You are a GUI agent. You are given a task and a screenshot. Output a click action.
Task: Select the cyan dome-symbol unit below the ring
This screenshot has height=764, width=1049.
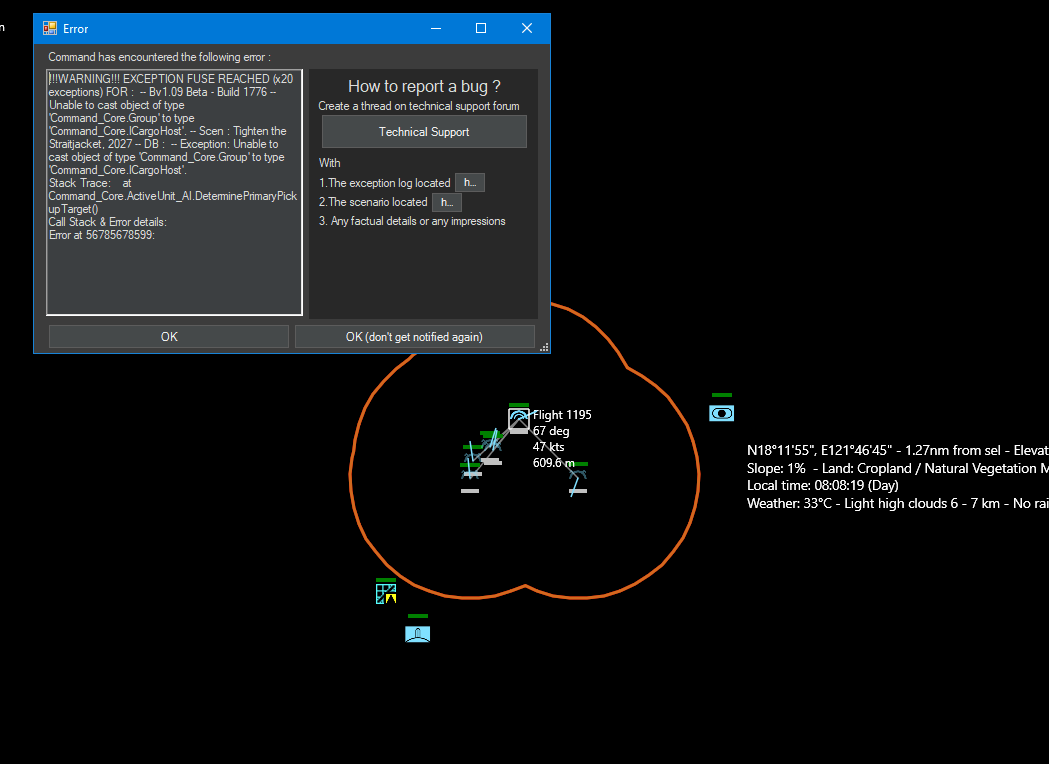coord(417,634)
